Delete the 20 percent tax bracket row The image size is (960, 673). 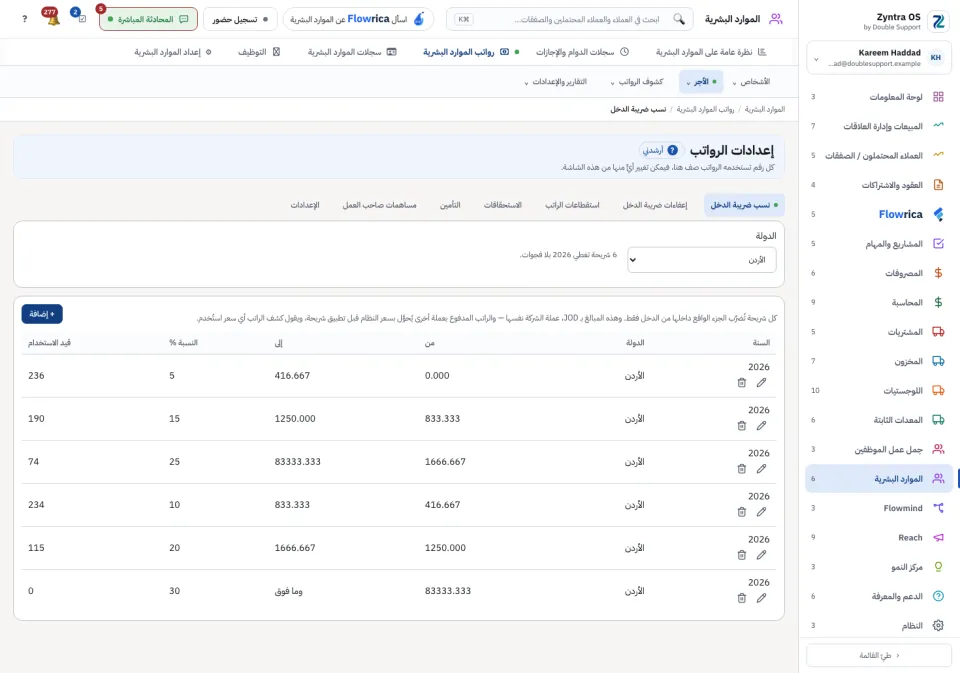pos(741,555)
